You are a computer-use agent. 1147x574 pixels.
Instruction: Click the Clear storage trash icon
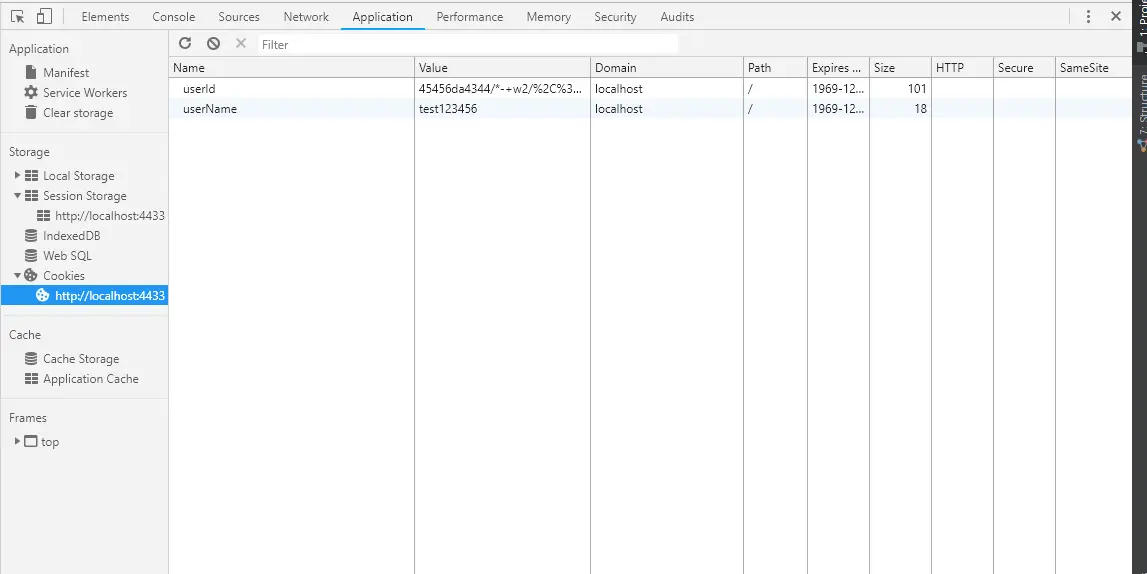(31, 113)
